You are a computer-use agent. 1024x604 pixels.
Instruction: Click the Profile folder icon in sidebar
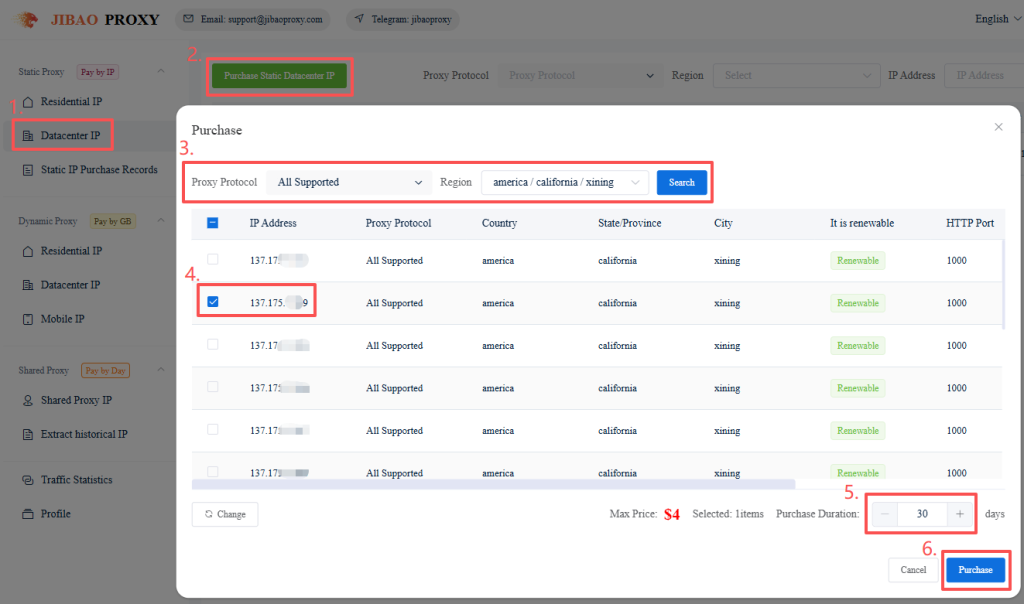click(x=28, y=514)
